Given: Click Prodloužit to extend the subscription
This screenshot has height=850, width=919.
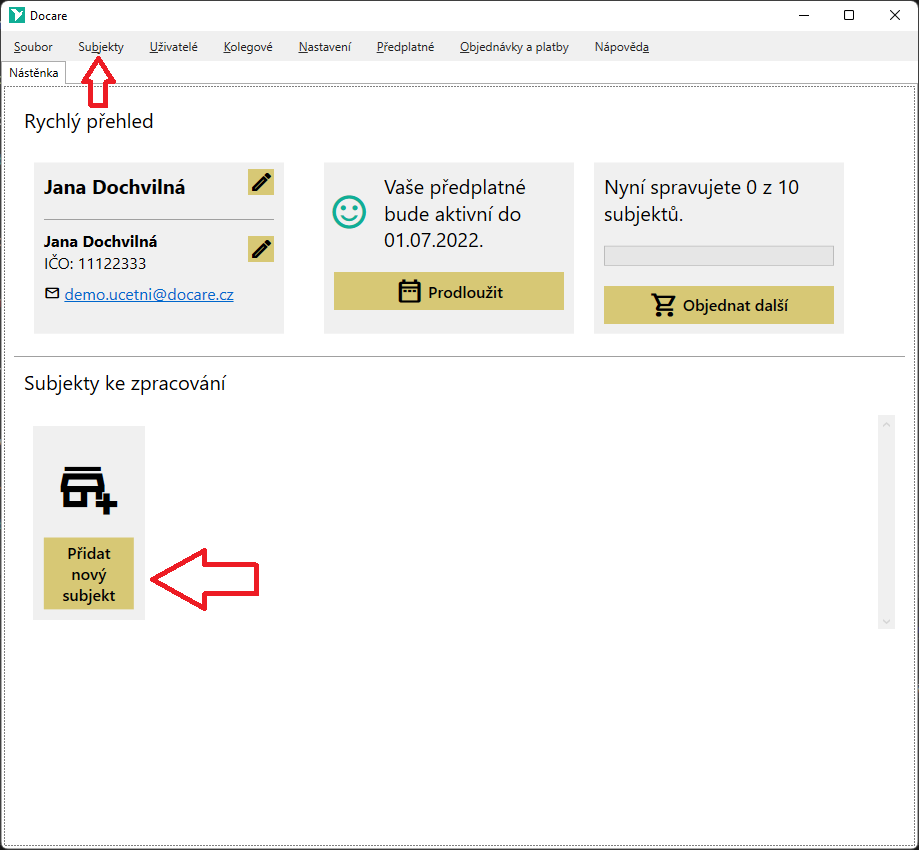Looking at the screenshot, I should click(x=449, y=291).
